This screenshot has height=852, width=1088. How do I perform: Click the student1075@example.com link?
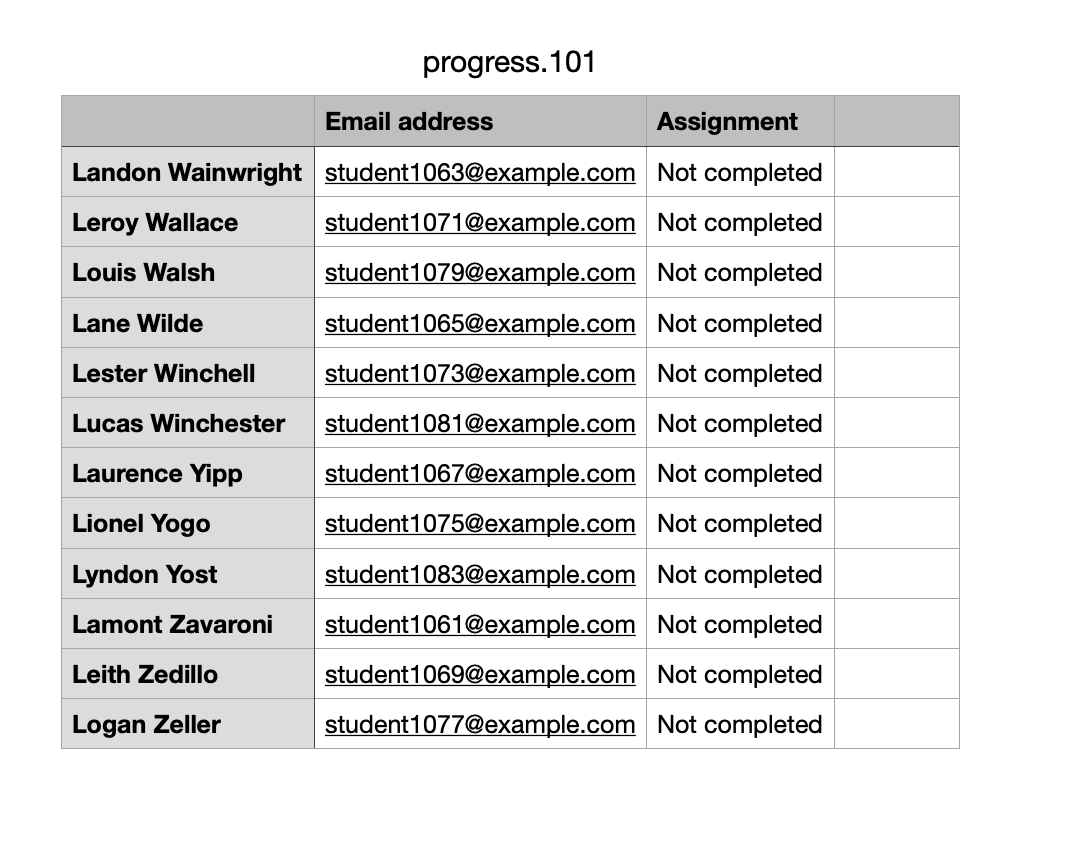(479, 523)
